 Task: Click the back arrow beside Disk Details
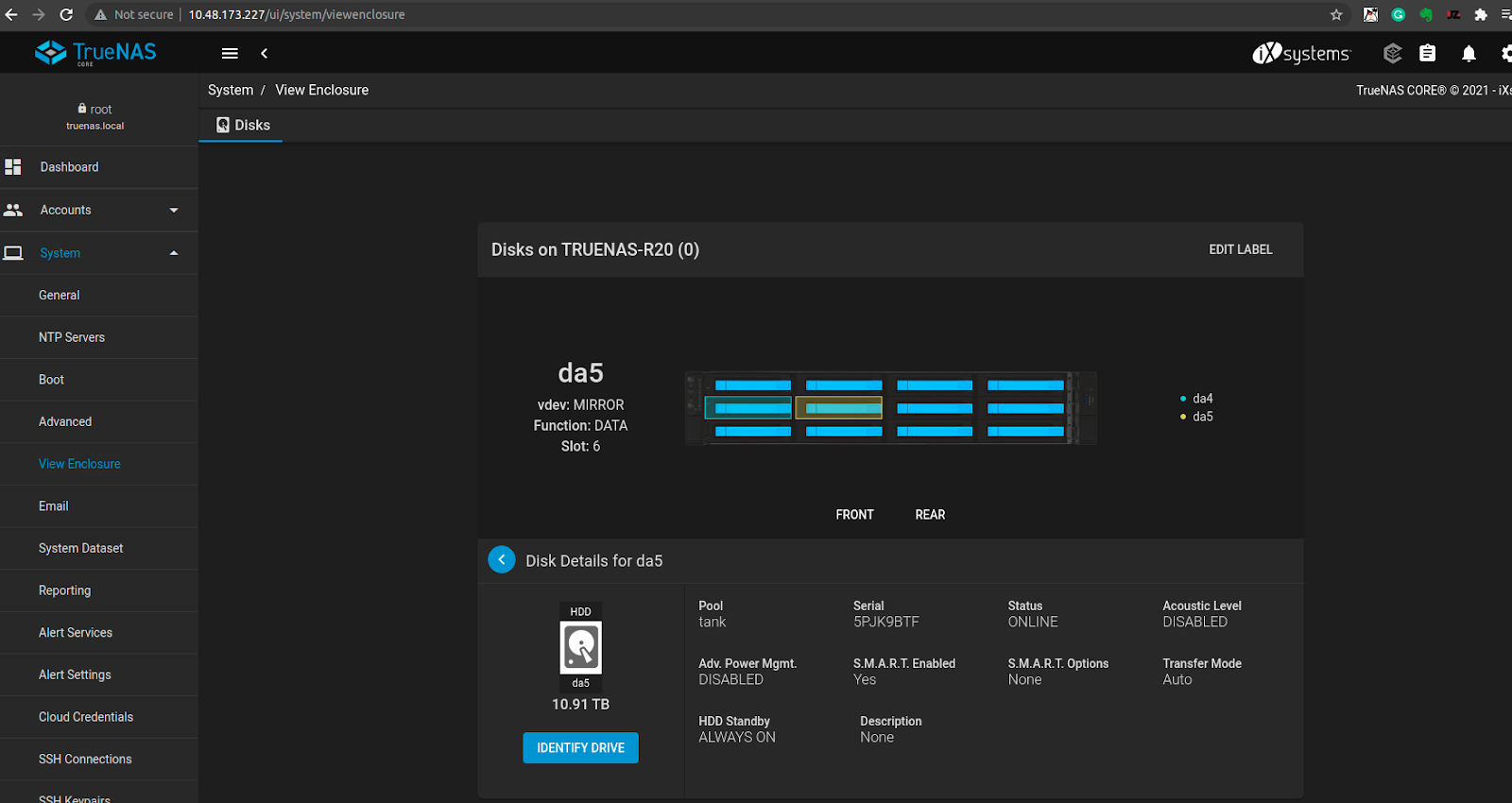502,560
